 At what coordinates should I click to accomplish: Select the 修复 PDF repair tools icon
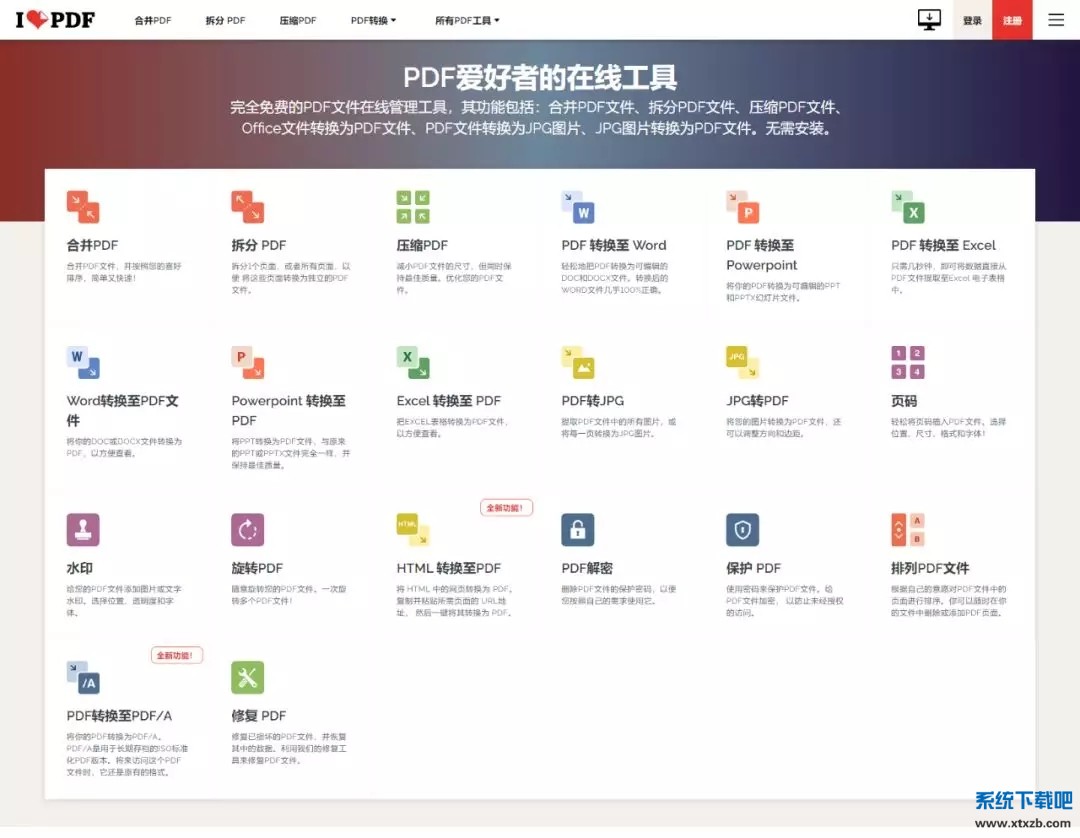click(x=247, y=677)
